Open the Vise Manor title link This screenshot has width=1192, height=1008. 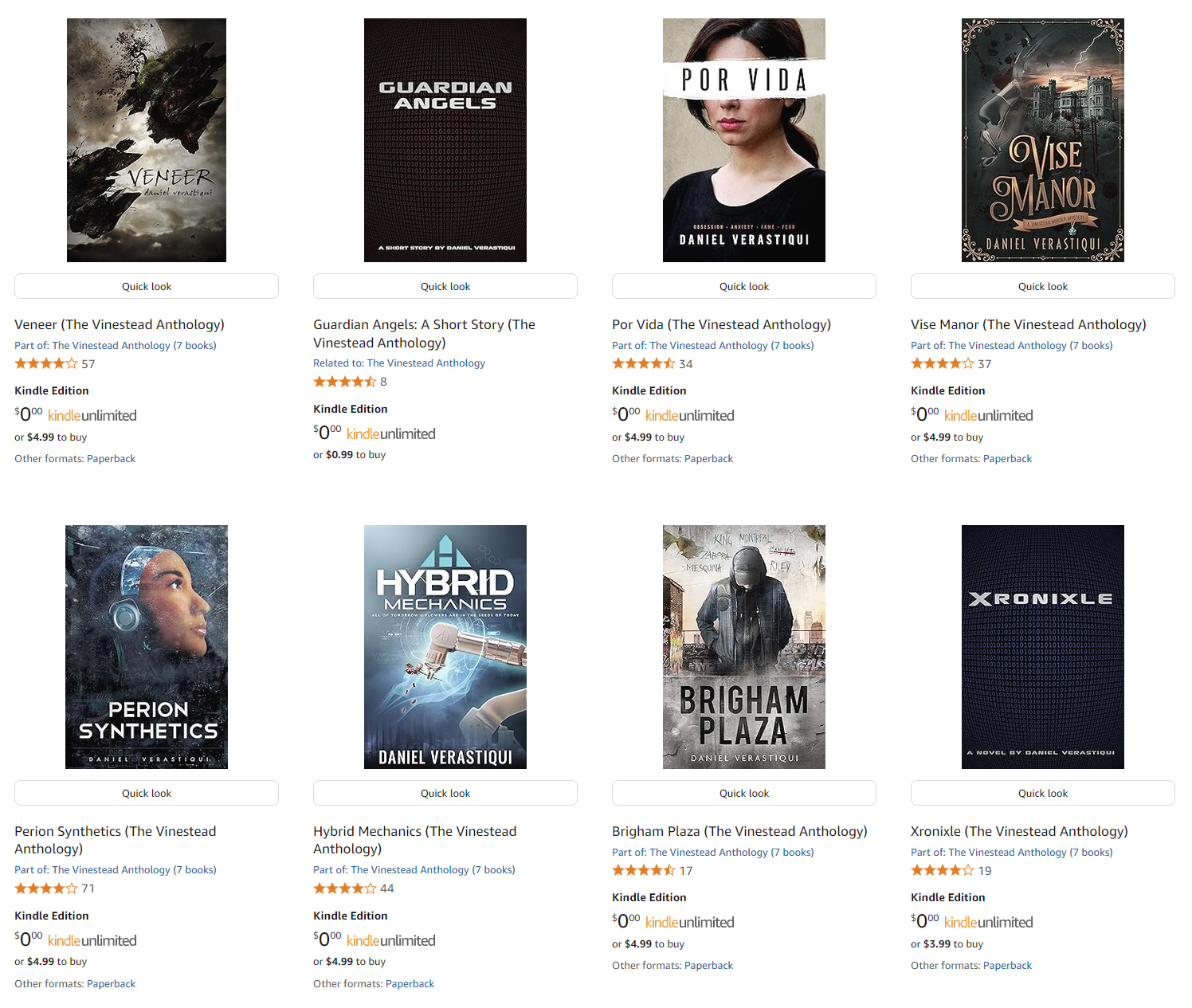tap(1029, 324)
